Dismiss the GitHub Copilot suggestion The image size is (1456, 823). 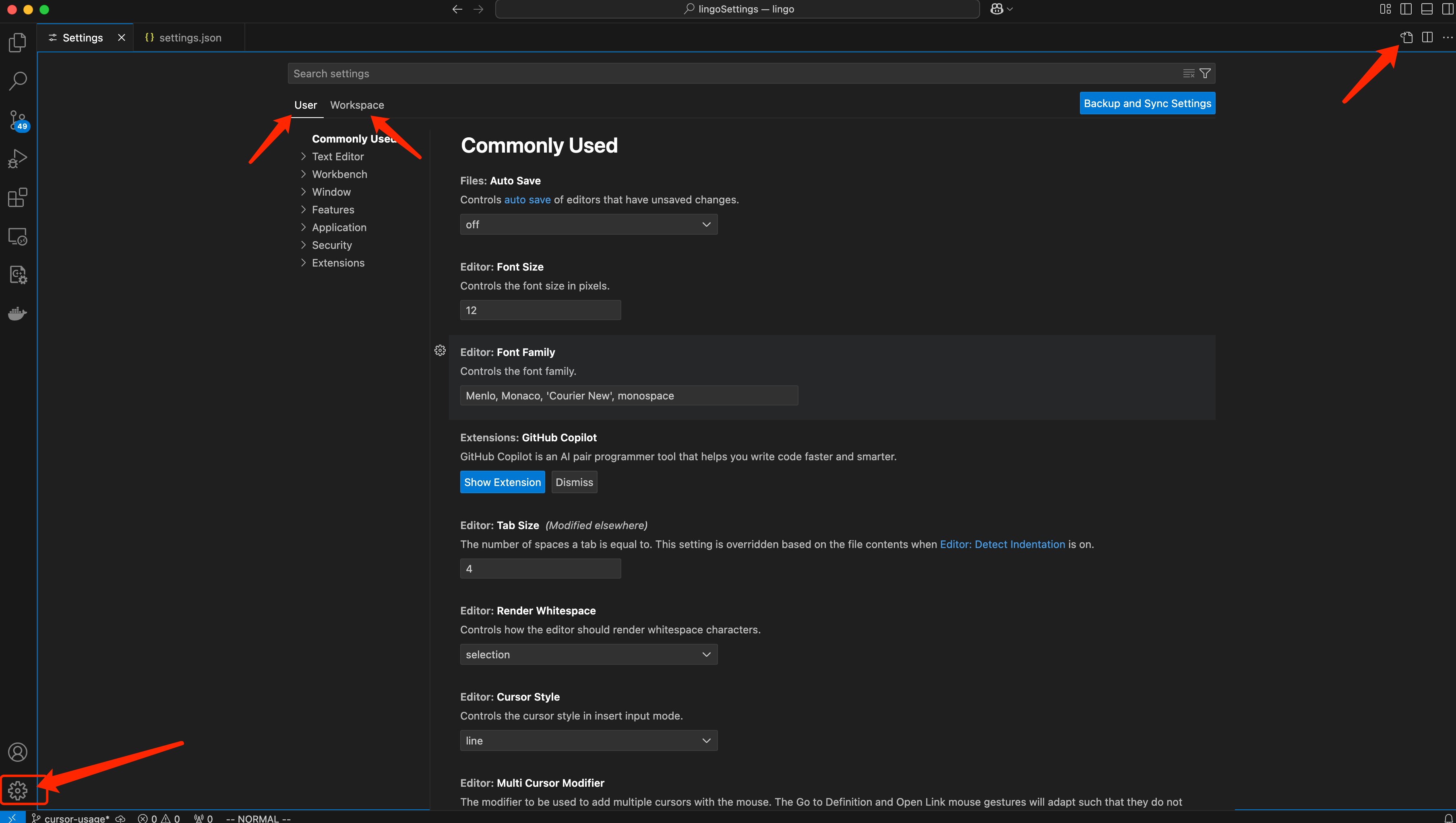click(x=574, y=482)
